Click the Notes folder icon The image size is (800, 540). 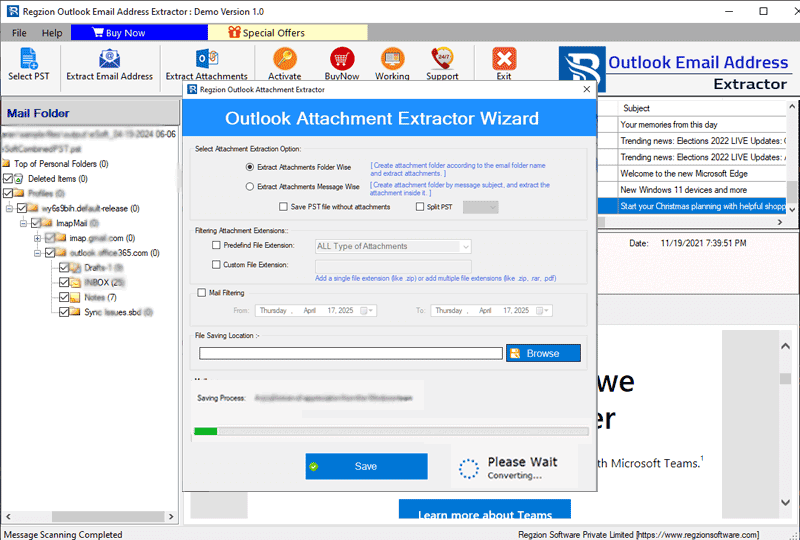click(75, 298)
